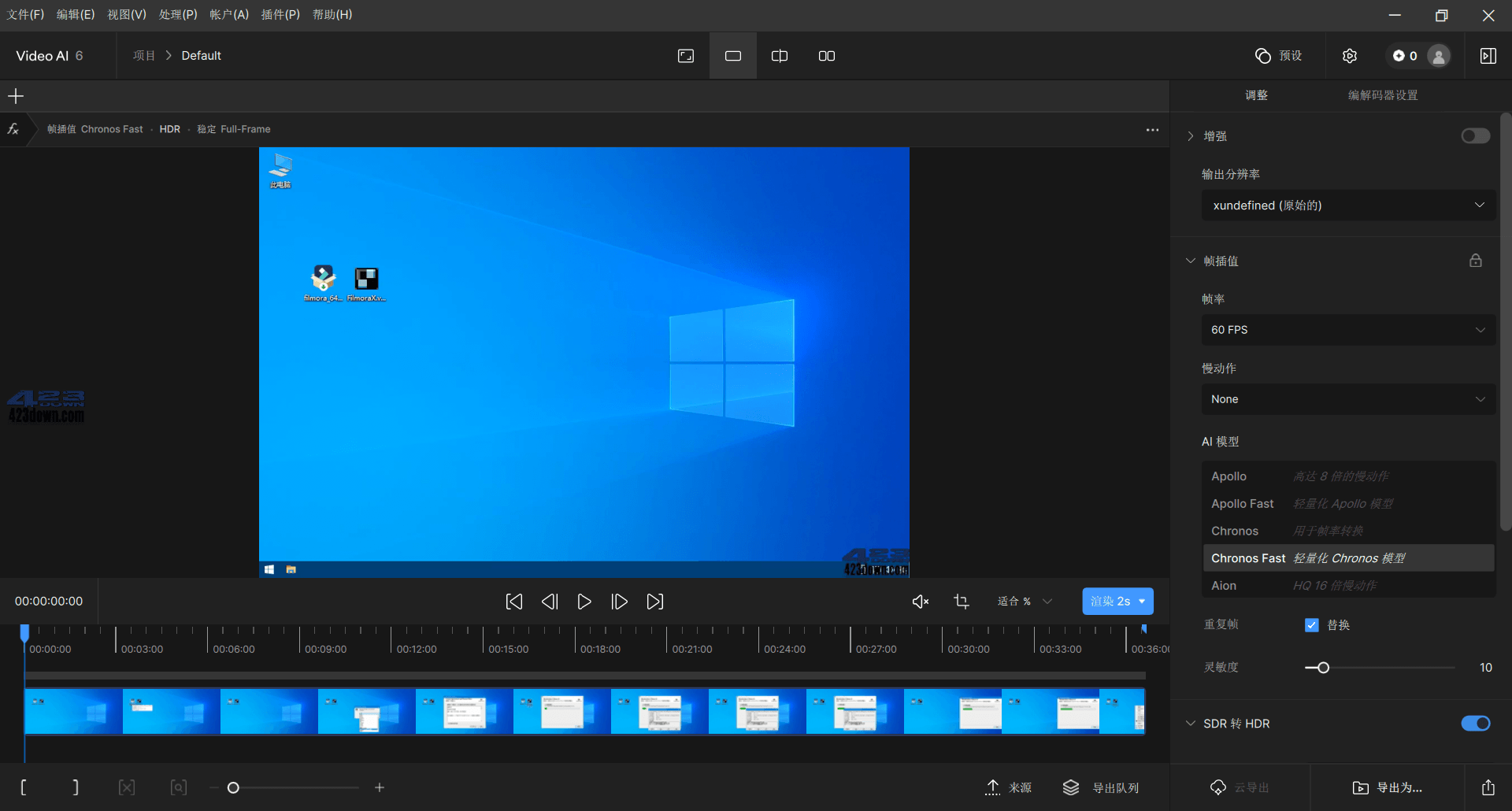The width and height of the screenshot is (1512, 811).
Task: Select split view layout icon
Action: pyautogui.click(x=780, y=56)
